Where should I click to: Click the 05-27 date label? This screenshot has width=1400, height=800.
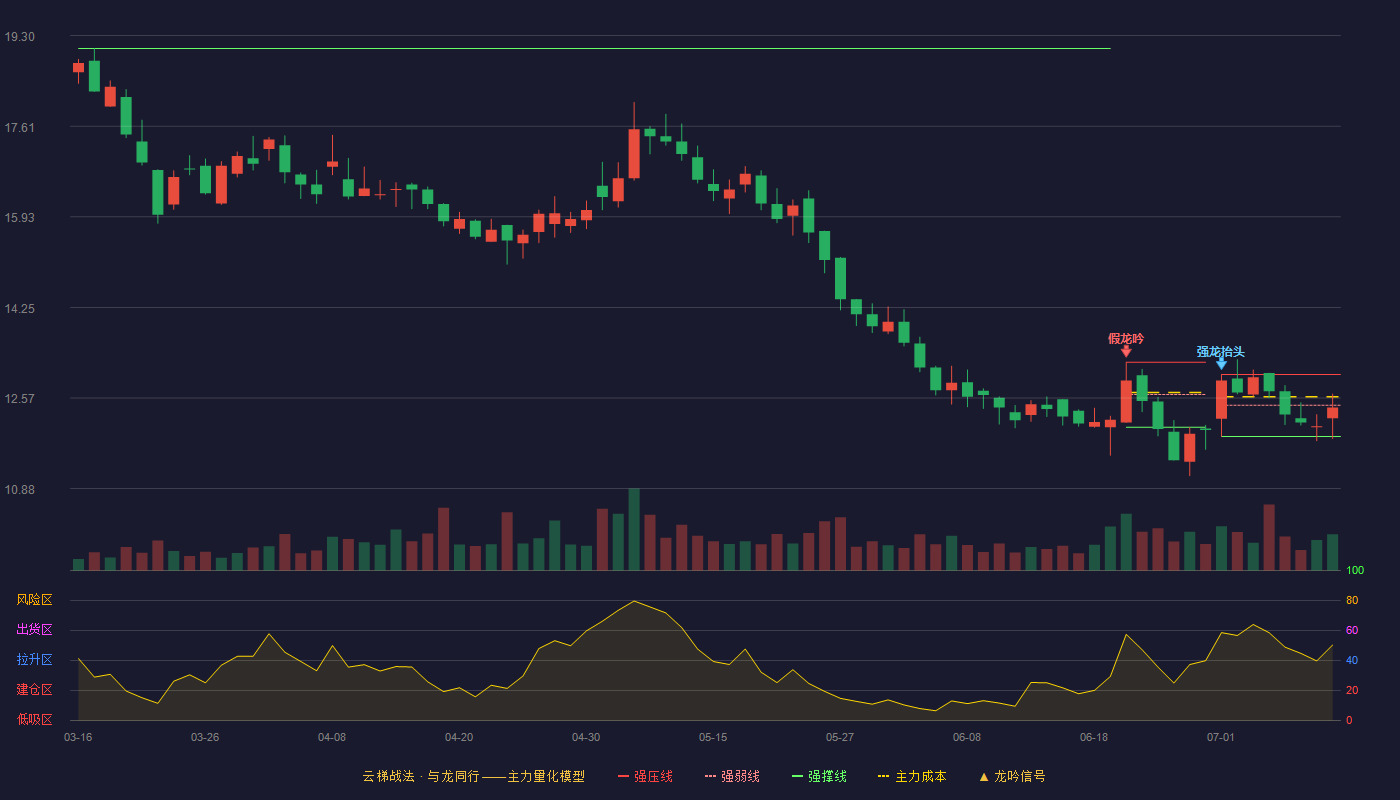(x=840, y=737)
